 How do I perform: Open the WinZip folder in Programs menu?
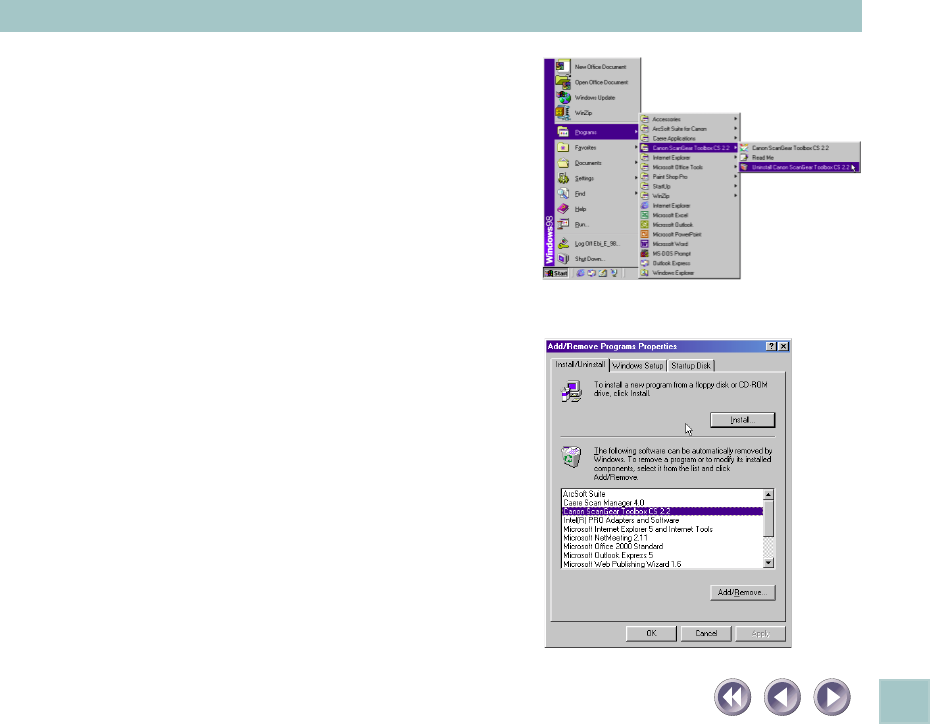click(x=689, y=196)
